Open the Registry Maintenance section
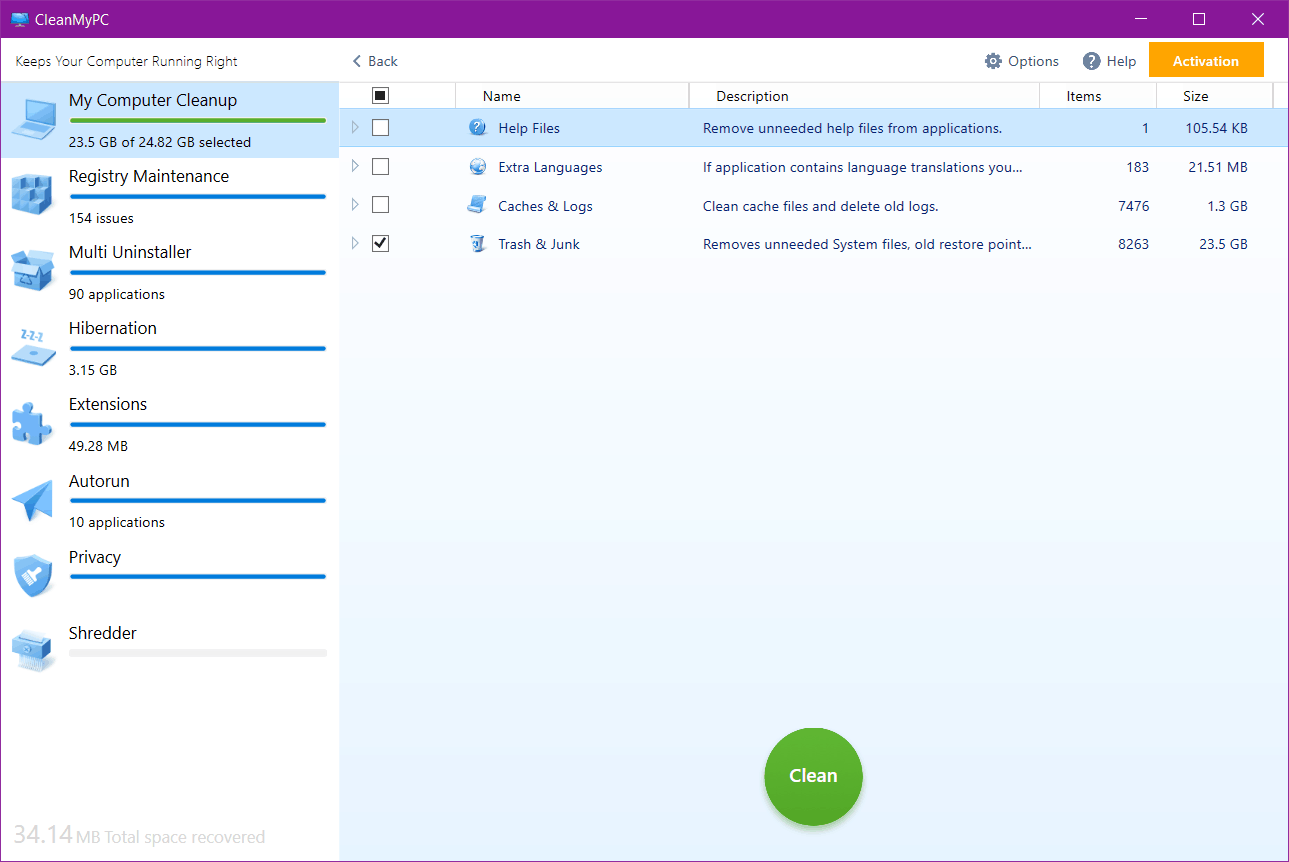The height and width of the screenshot is (862, 1289). [170, 196]
